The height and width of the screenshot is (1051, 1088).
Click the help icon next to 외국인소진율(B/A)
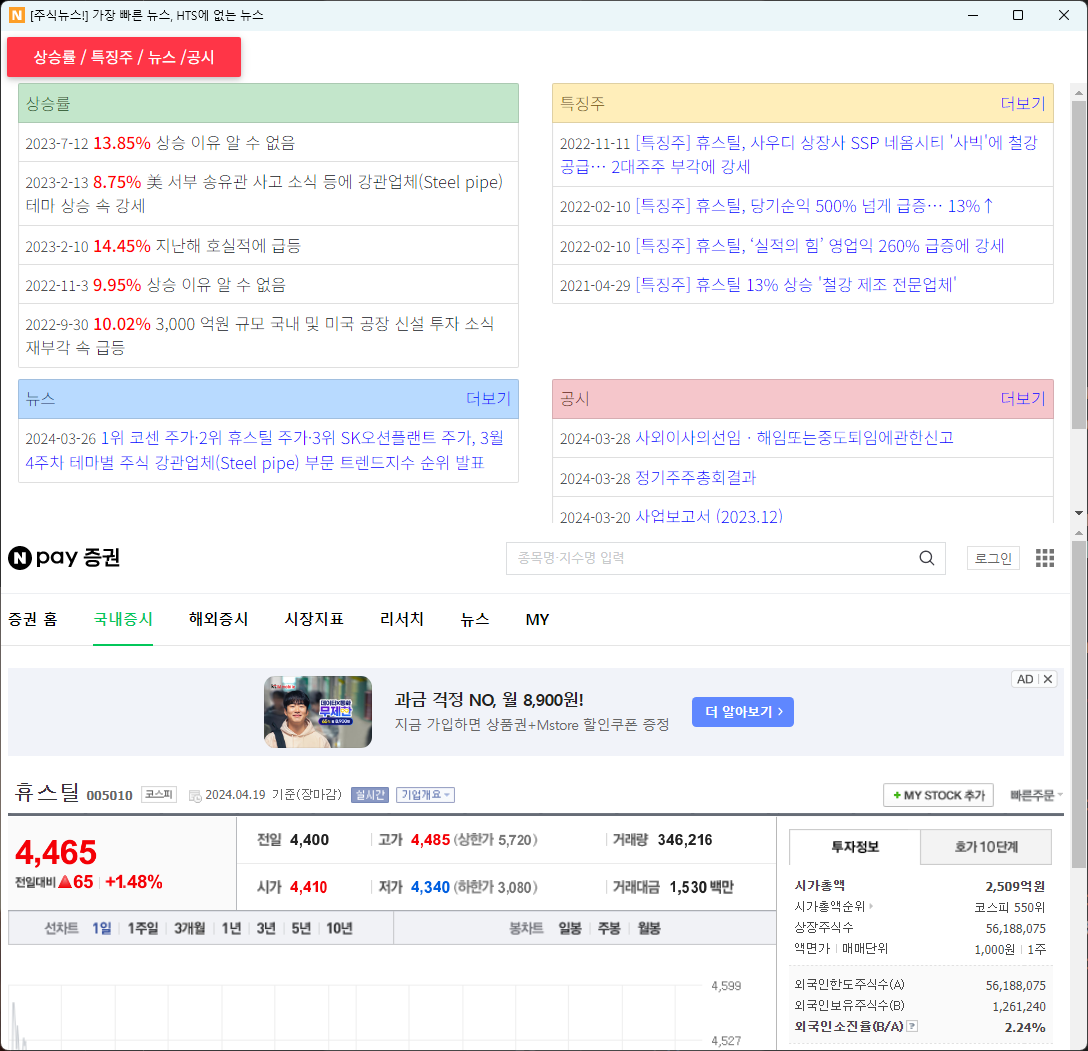click(912, 1026)
